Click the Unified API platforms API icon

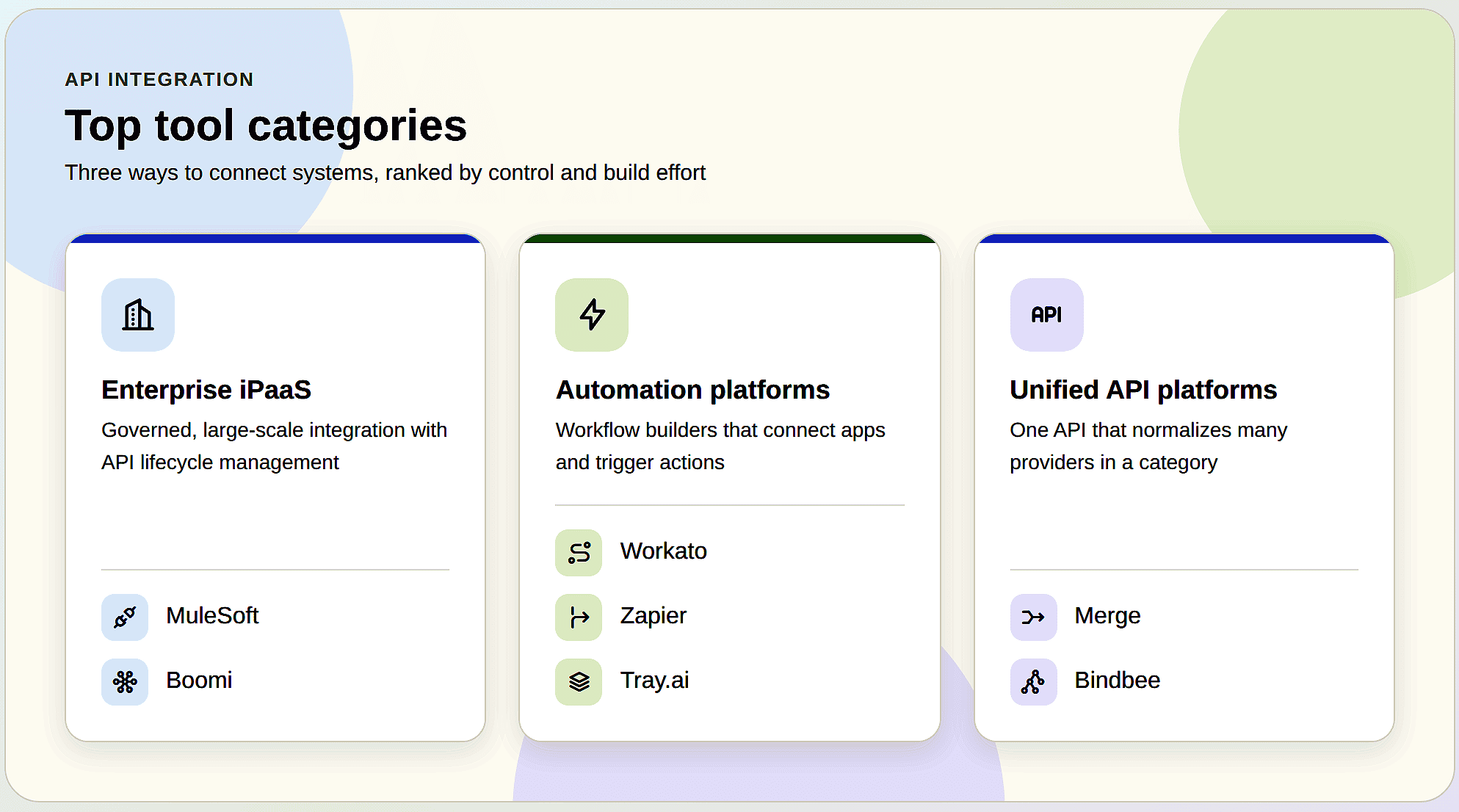[x=1046, y=315]
